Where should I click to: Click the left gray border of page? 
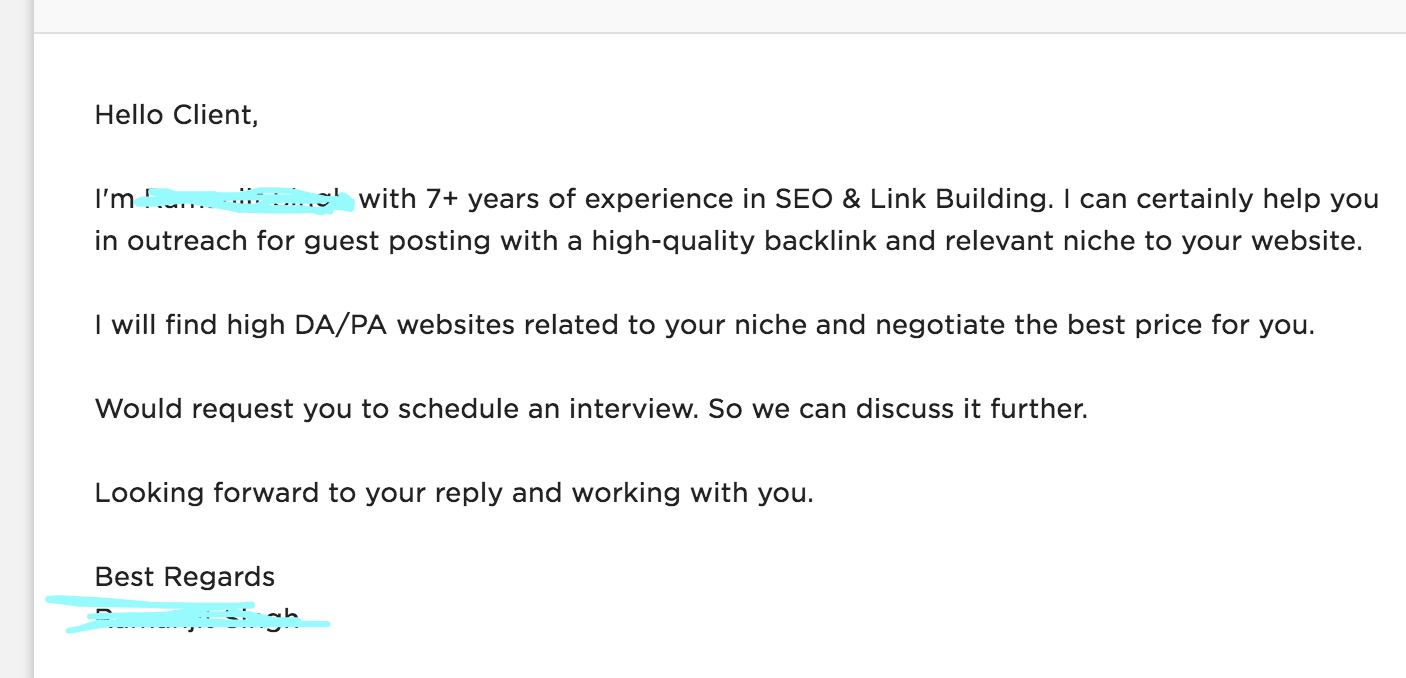16,340
